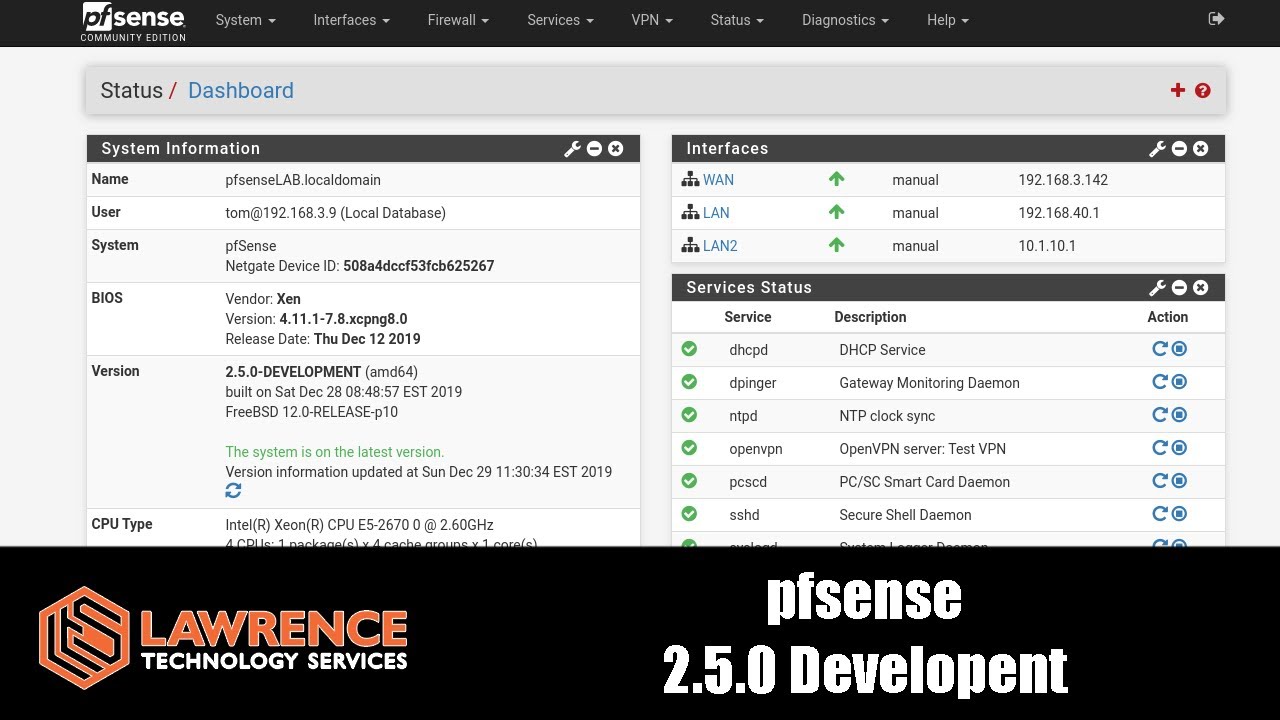Screen dimensions: 1280x720
Task: Collapse the Interfaces widget with minus icon
Action: pos(1179,149)
